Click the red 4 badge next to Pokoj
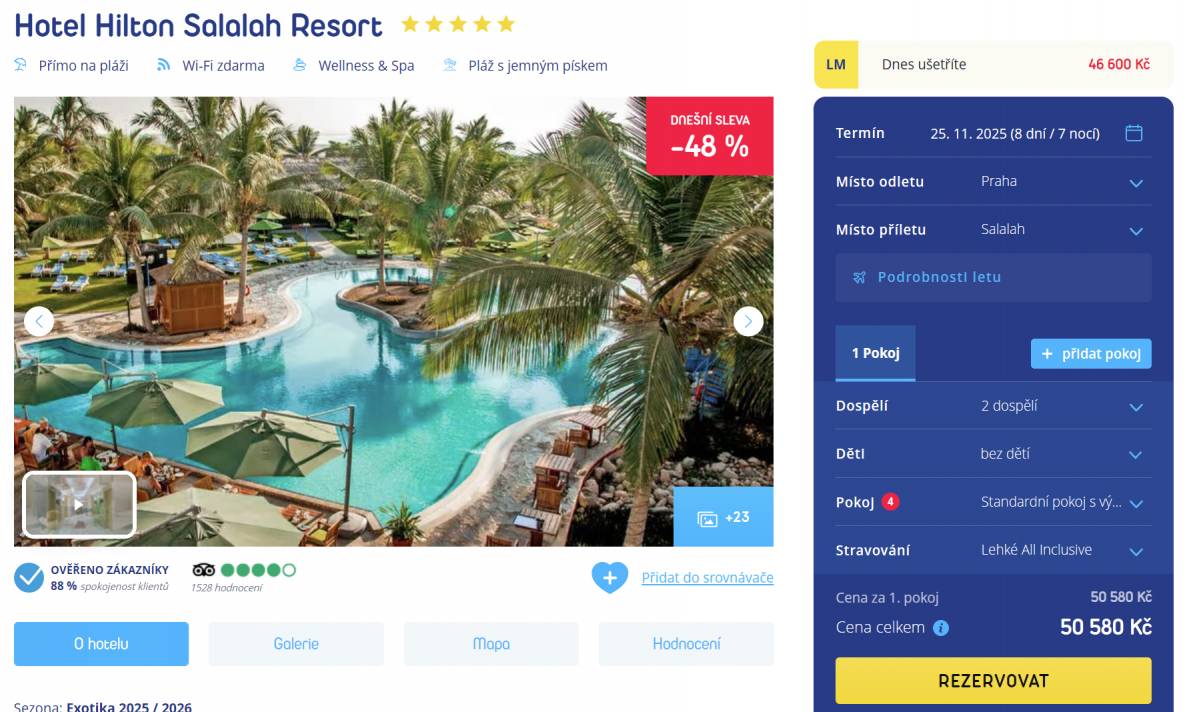 point(890,501)
